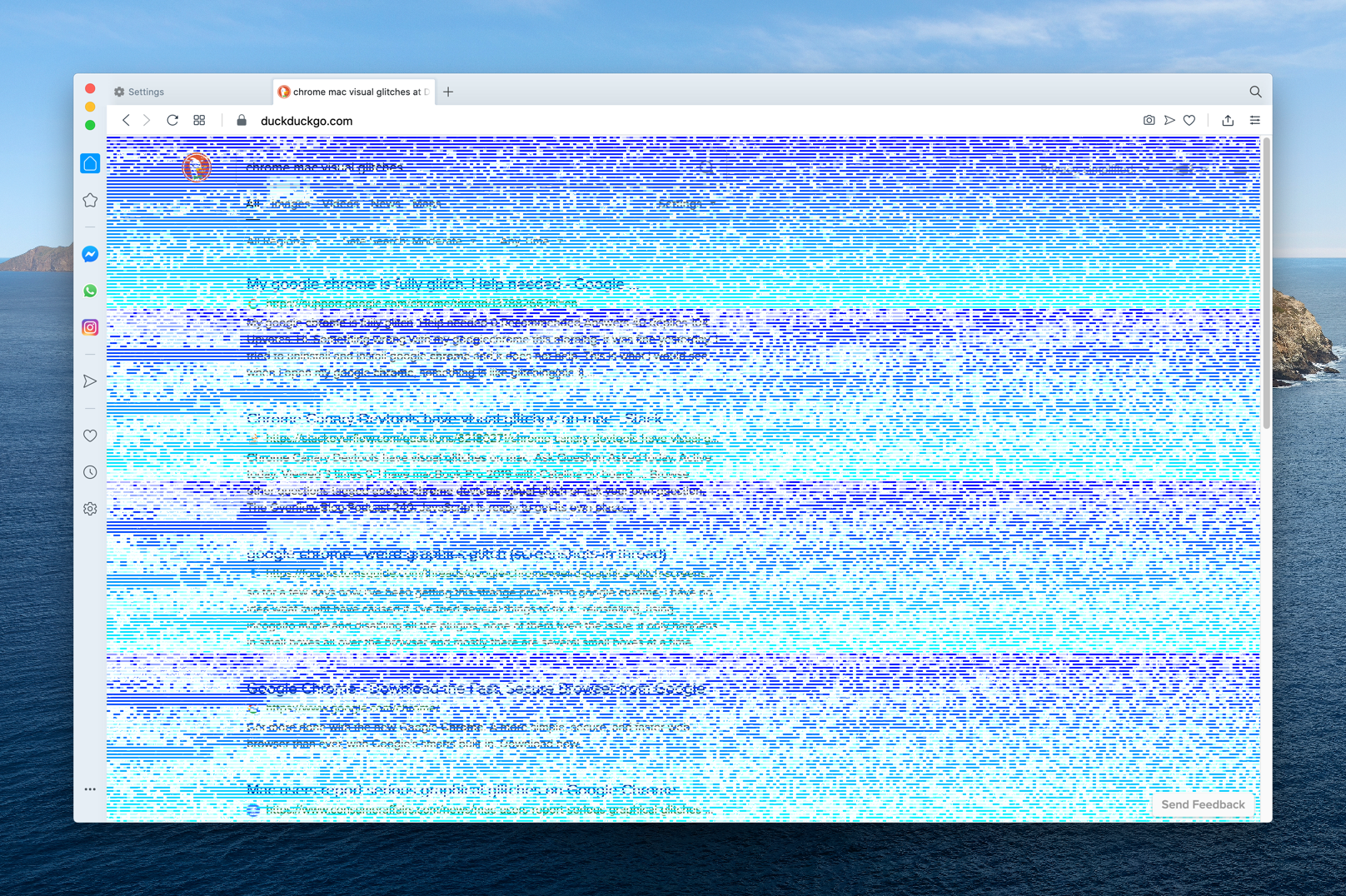Go forward to the next page
Viewport: 1346px width, 896px height.
coord(147,120)
